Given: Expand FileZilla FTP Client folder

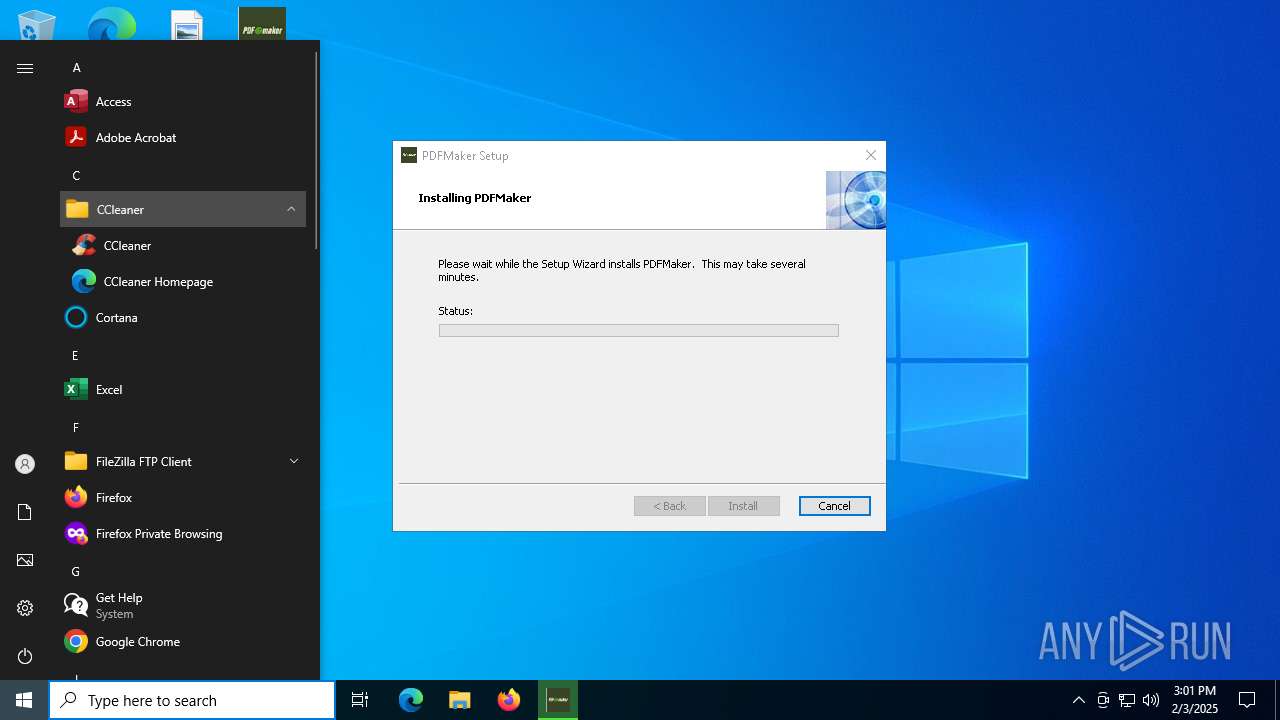Looking at the screenshot, I should (x=183, y=461).
